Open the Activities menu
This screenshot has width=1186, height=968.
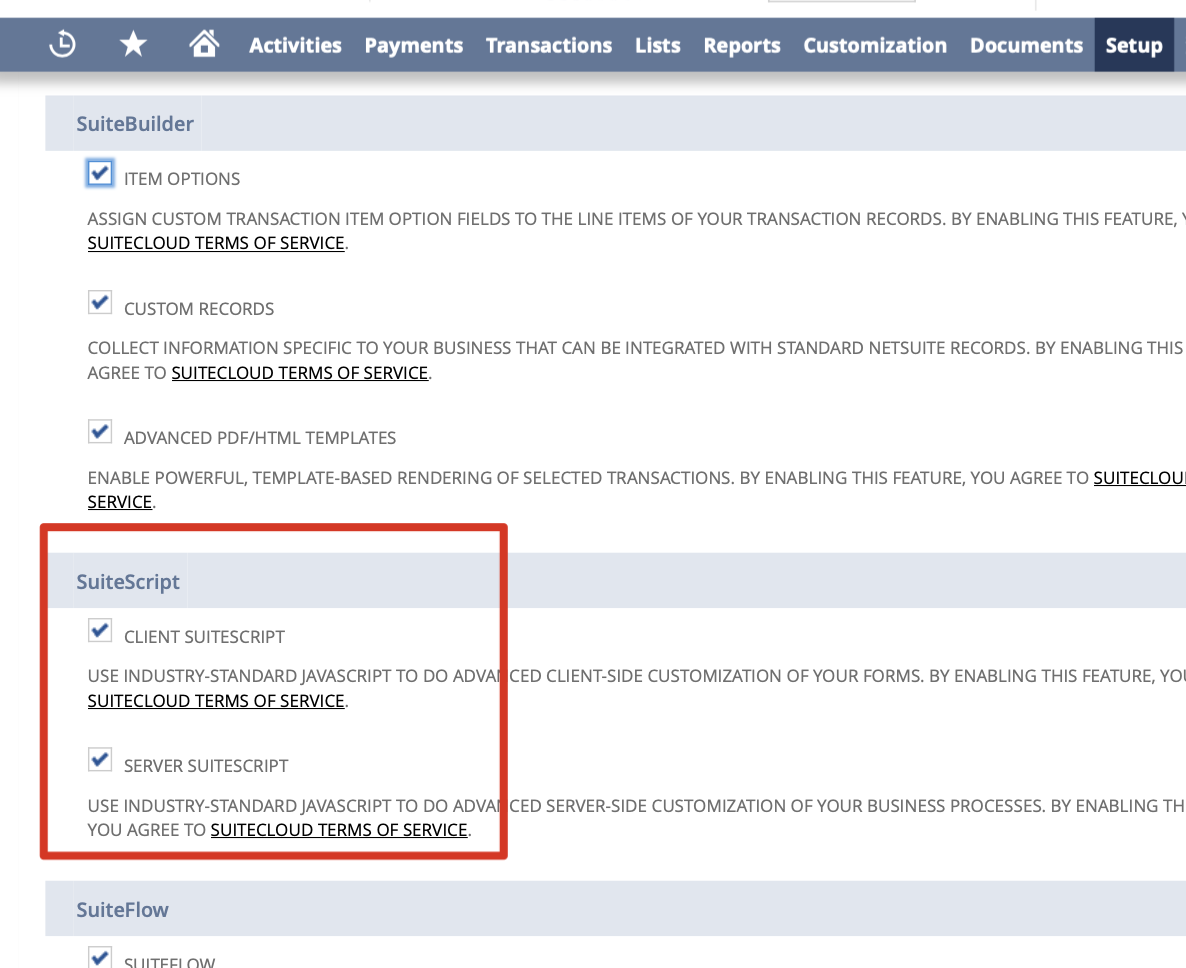pyautogui.click(x=295, y=45)
